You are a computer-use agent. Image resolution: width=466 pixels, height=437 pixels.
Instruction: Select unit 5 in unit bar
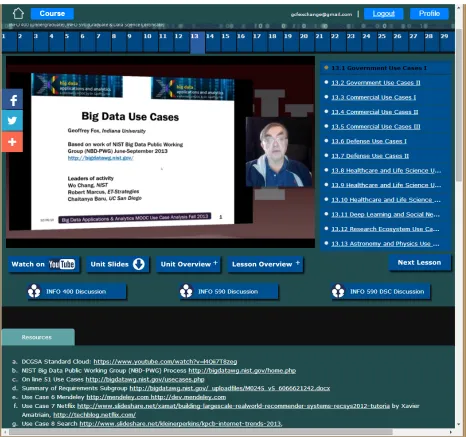pos(71,41)
